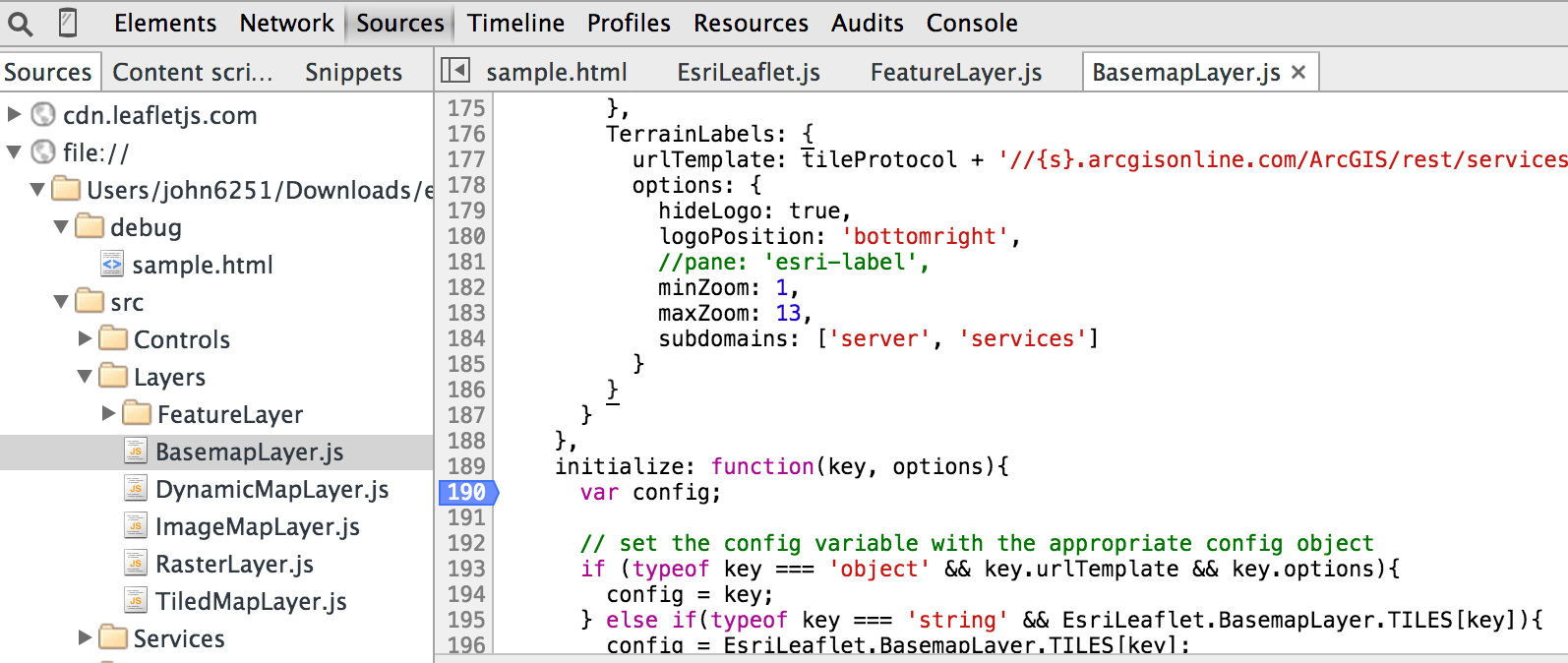Switch to EsriLeaflet.js editor tab
The width and height of the screenshot is (1568, 663).
coord(749,72)
